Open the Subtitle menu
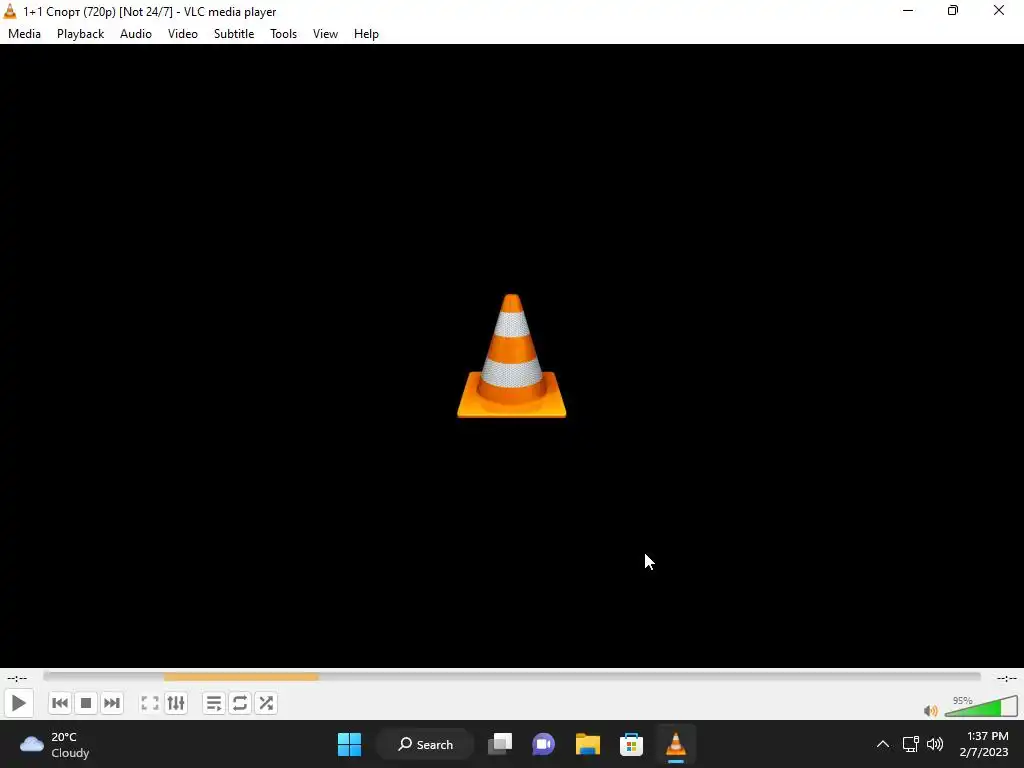 coord(234,34)
